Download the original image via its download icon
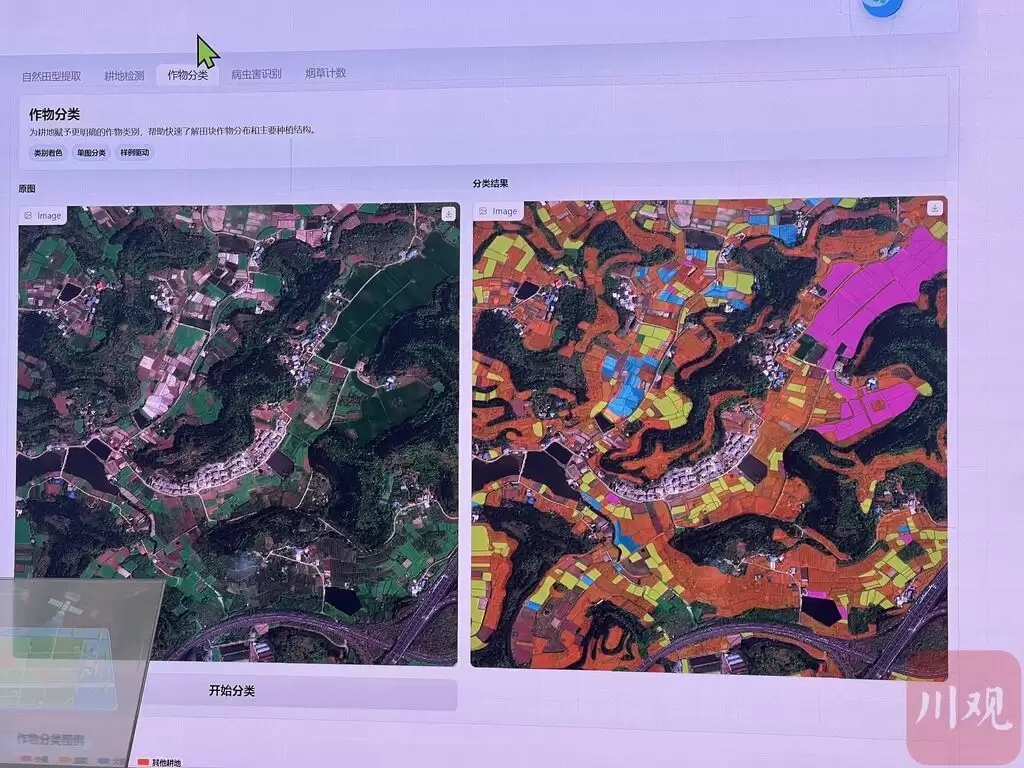The height and width of the screenshot is (768, 1024). 449,214
